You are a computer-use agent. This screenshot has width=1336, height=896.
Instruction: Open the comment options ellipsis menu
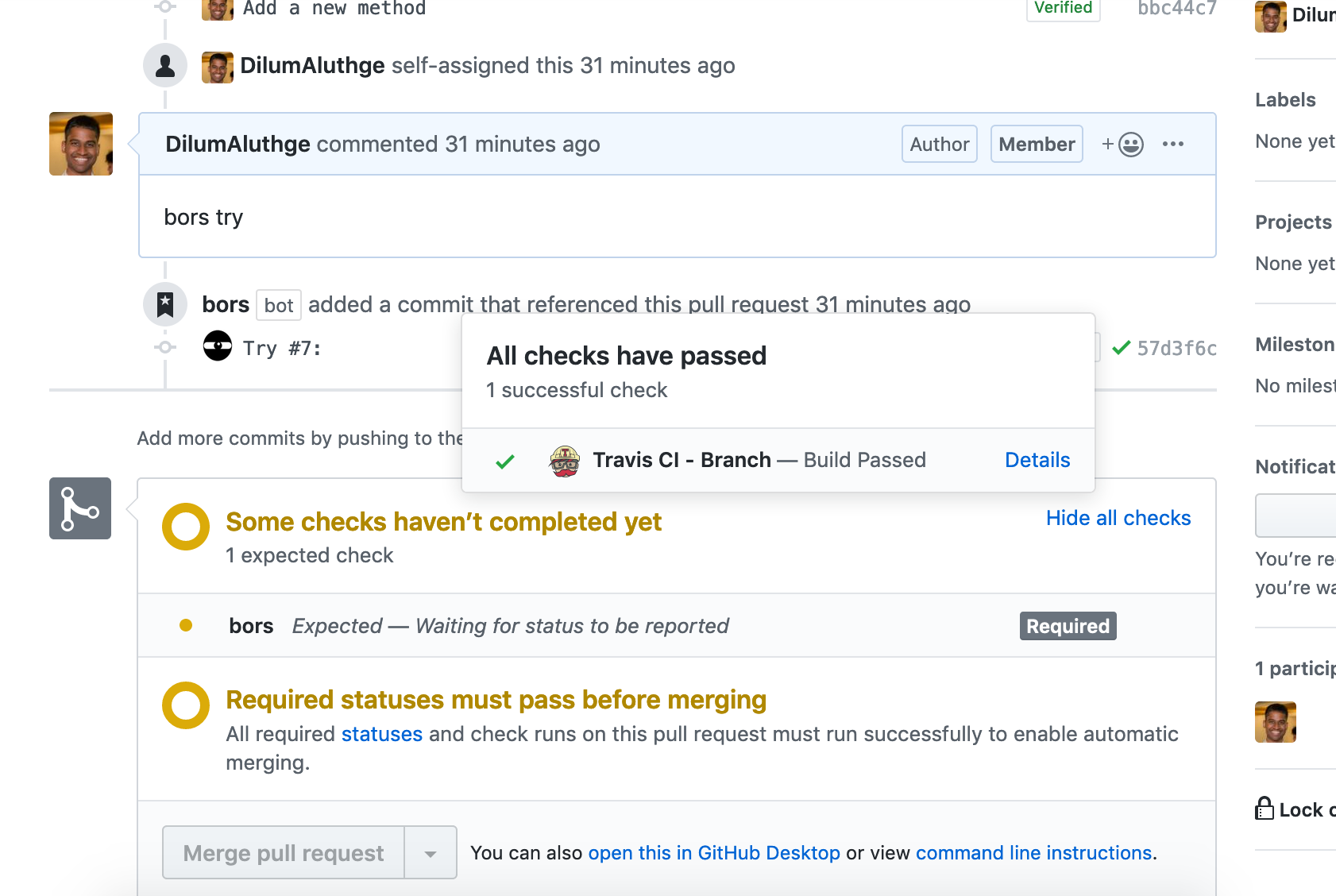(1172, 145)
